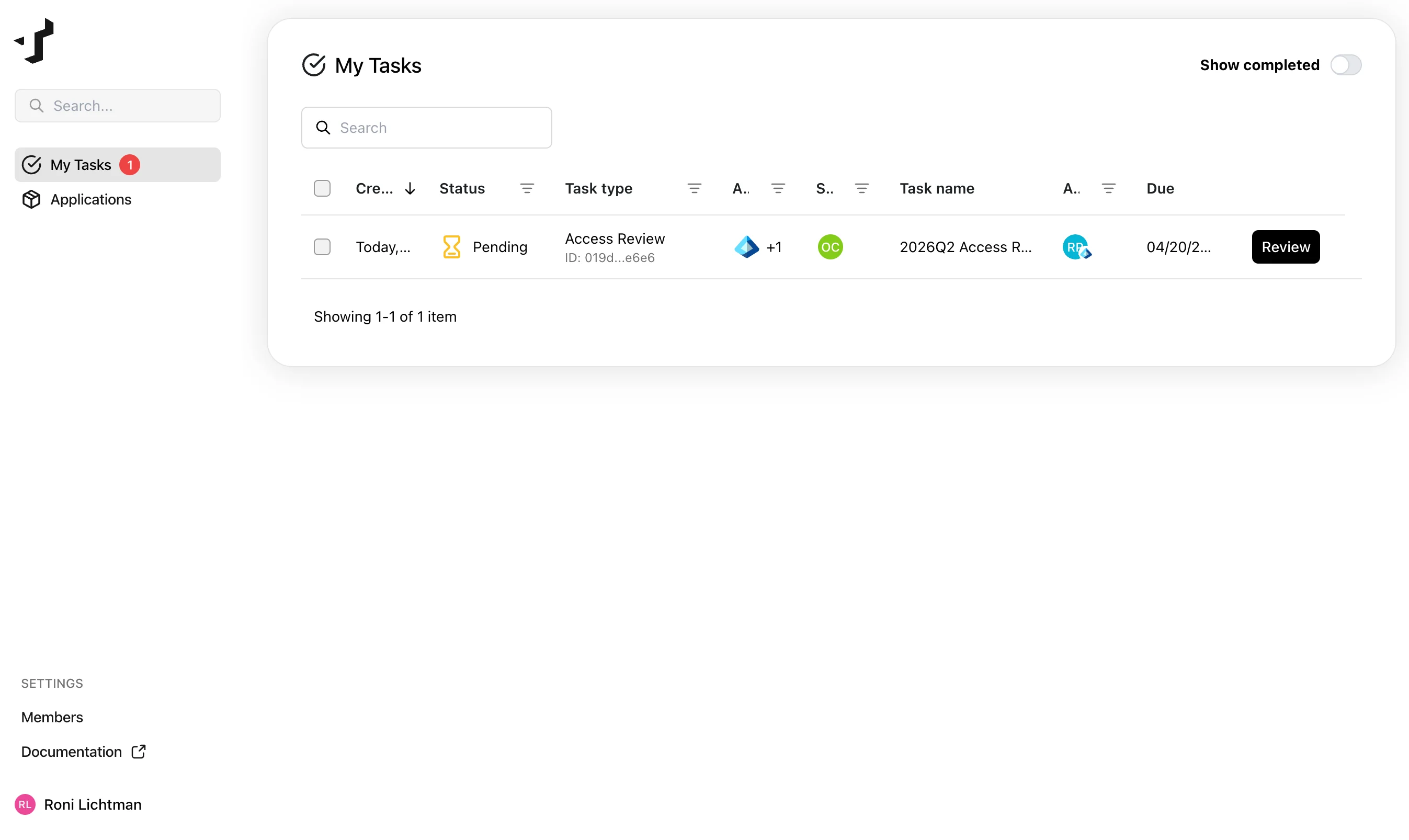Click the 04/20/2... due date
1409x840 pixels.
point(1179,247)
